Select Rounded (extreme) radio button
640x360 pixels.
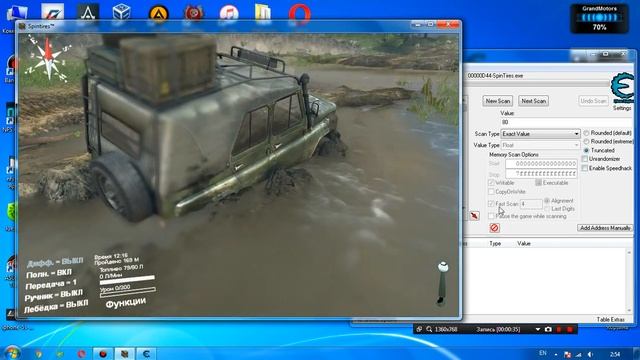click(x=587, y=141)
